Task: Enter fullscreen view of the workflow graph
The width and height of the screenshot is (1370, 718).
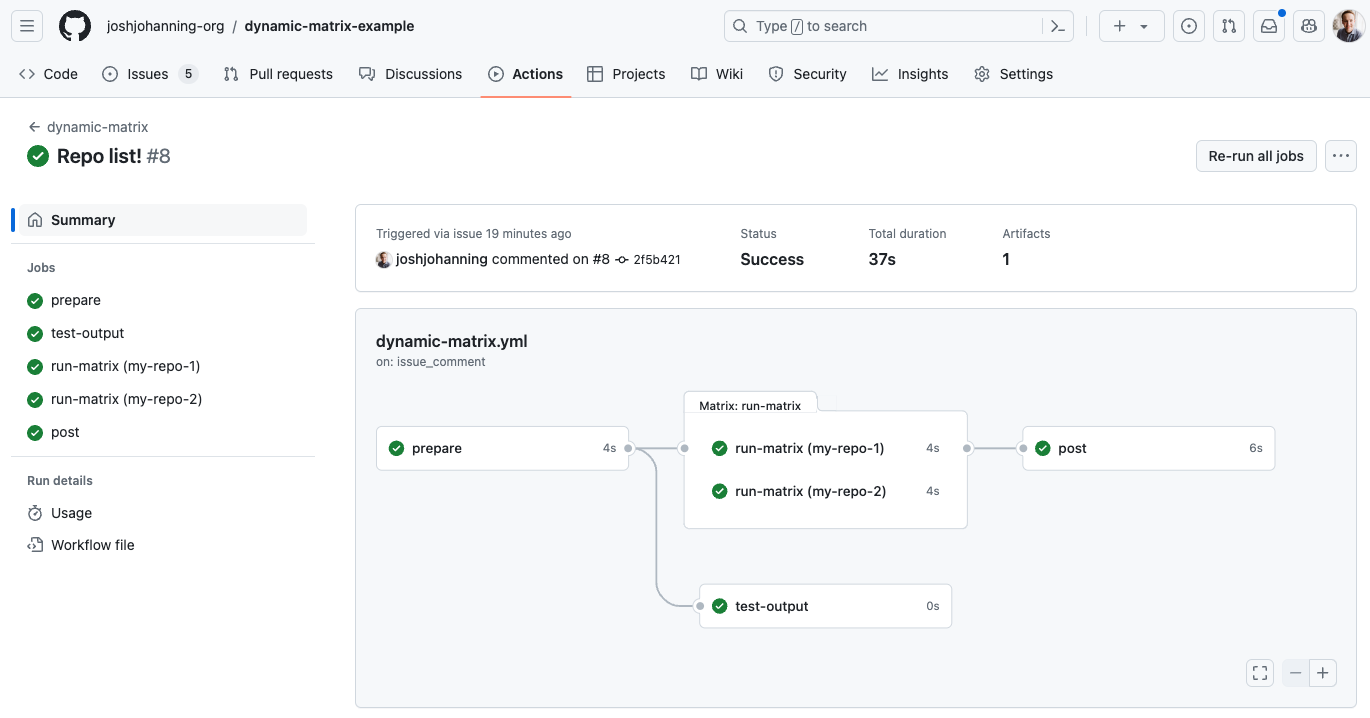Action: coord(1259,672)
